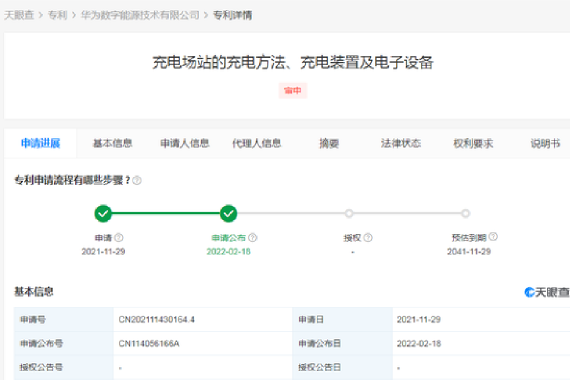Screen dimensions: 570x380
Task: Click the 申请 step green checkmark
Action: pyautogui.click(x=103, y=213)
